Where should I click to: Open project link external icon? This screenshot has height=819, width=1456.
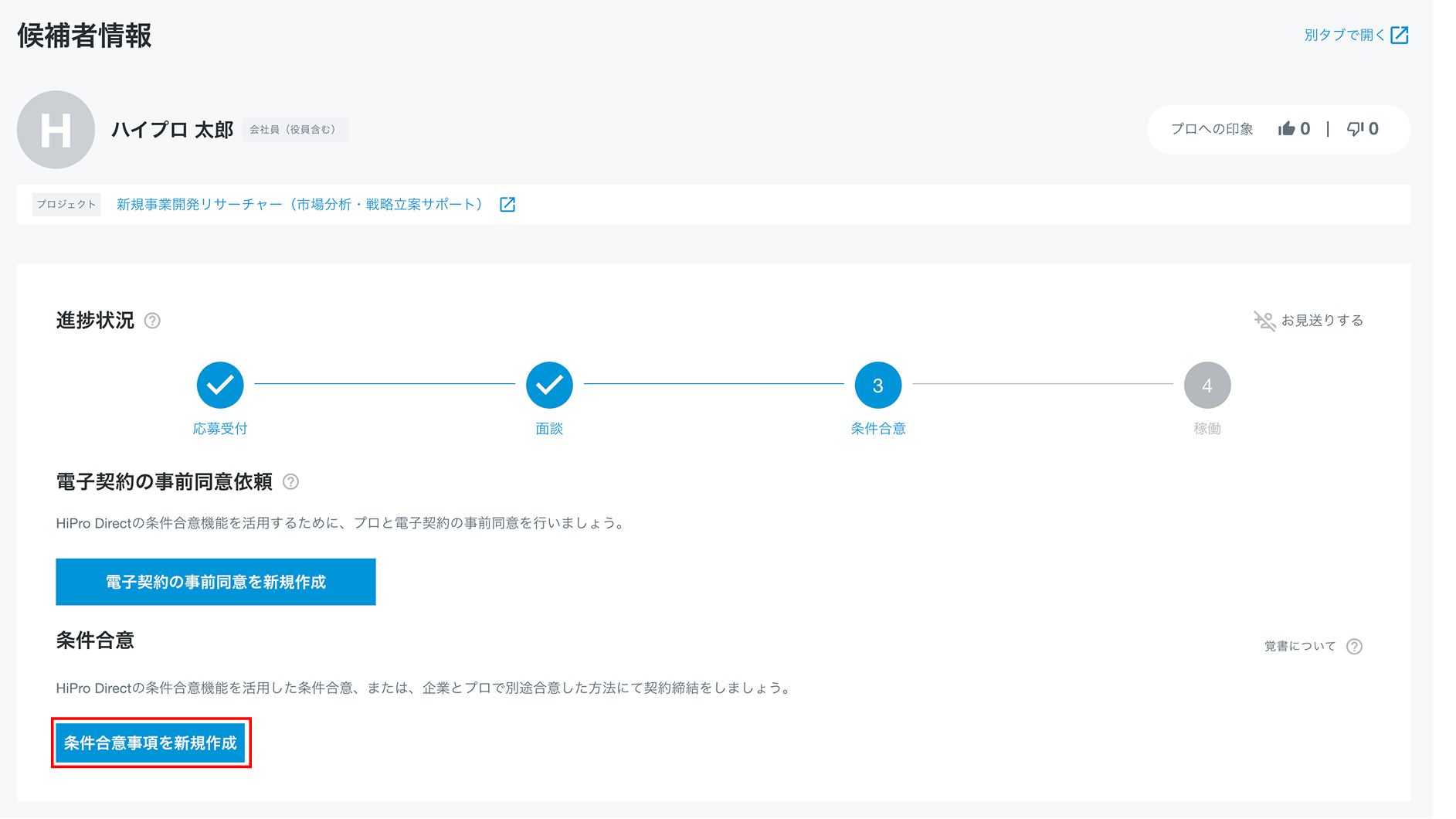pos(507,205)
